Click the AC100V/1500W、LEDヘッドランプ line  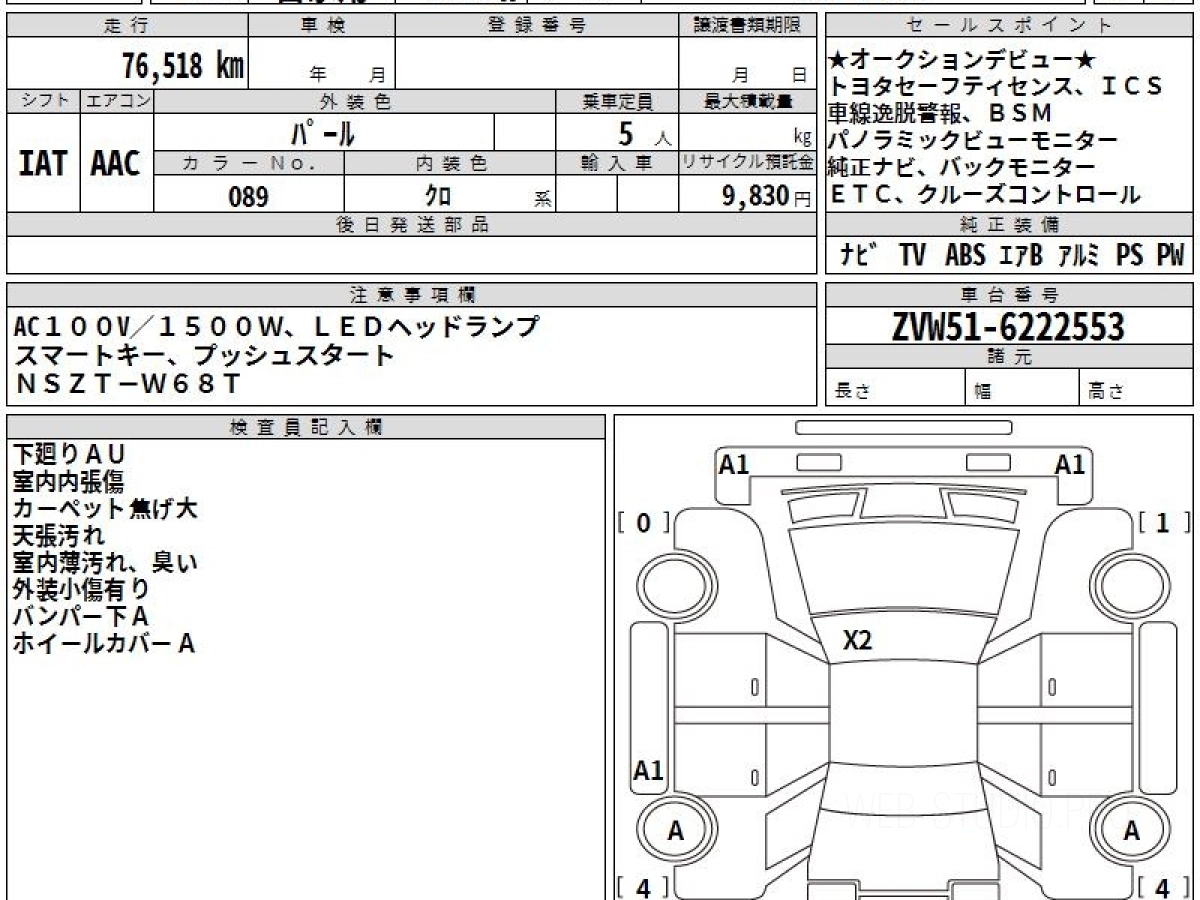(x=277, y=327)
